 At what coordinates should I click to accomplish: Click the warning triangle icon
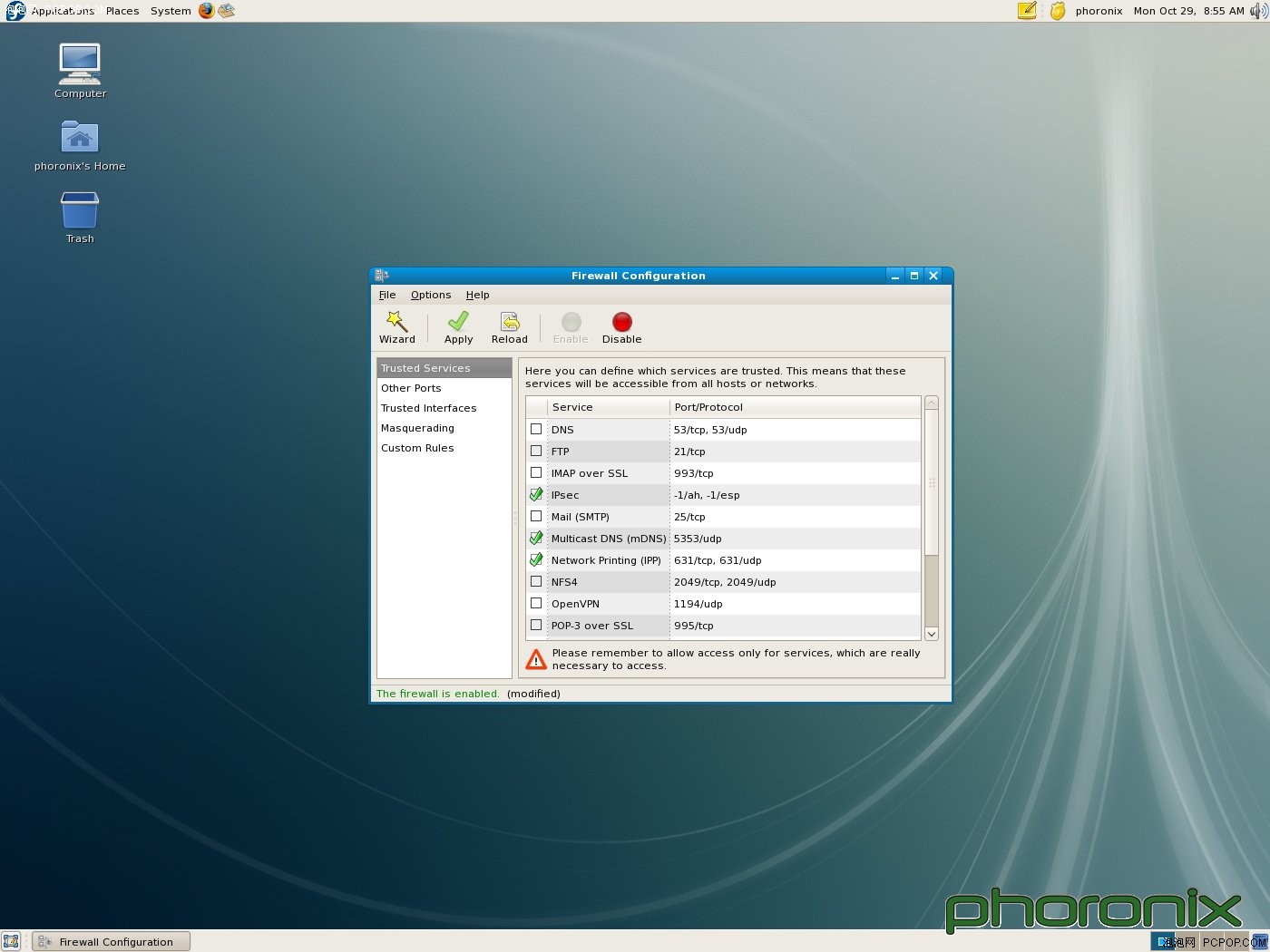click(x=536, y=659)
